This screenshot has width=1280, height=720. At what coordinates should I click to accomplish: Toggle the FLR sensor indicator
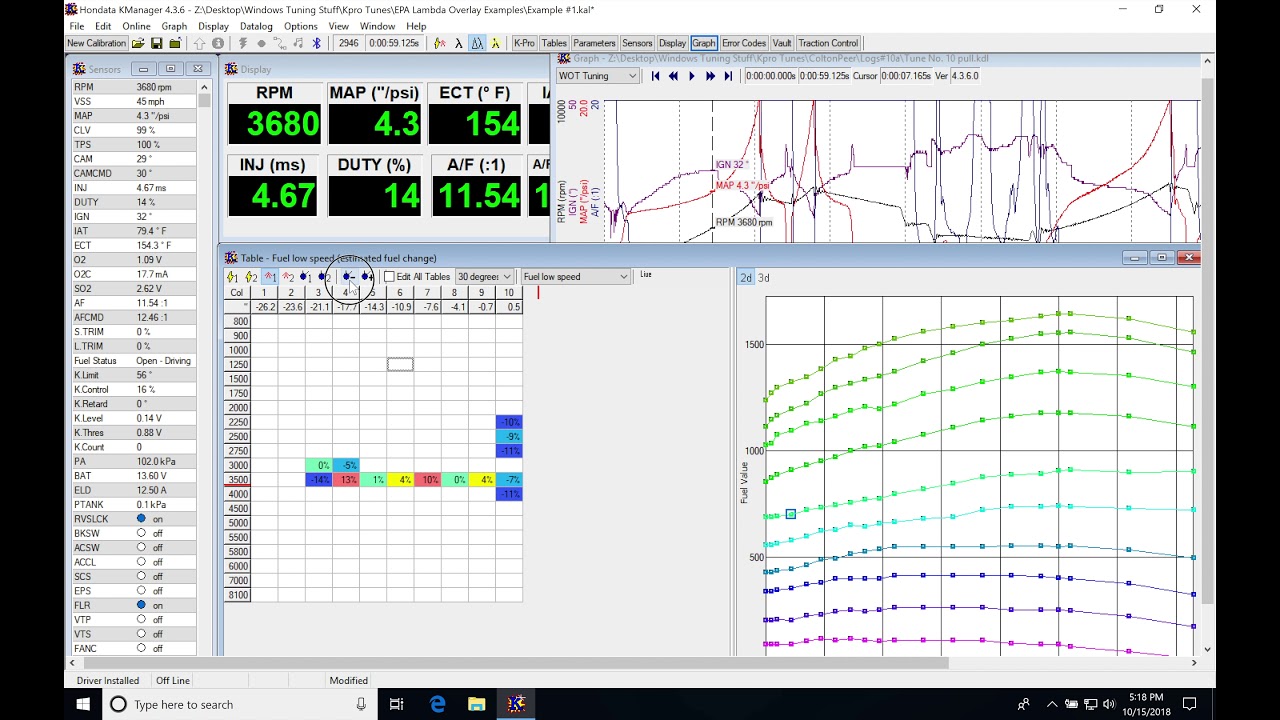[x=141, y=605]
